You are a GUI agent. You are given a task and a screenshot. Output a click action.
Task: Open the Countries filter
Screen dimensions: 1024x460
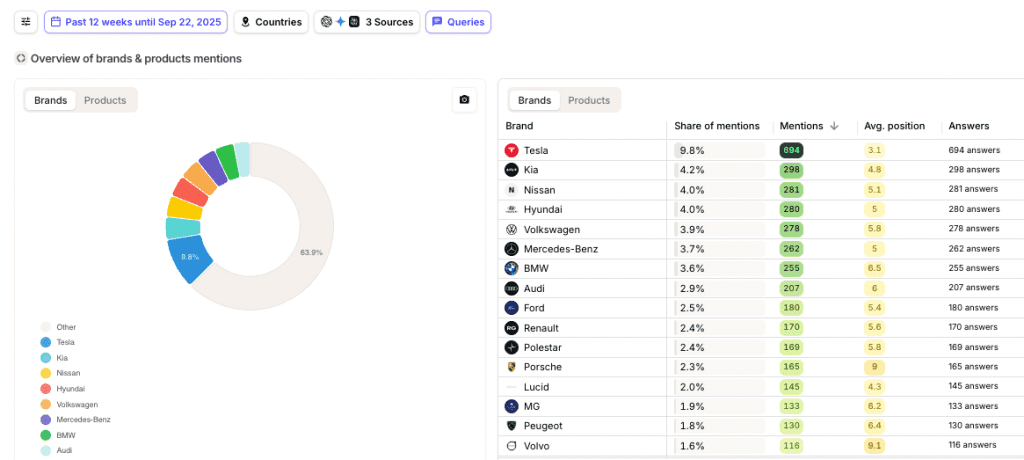[x=271, y=22]
